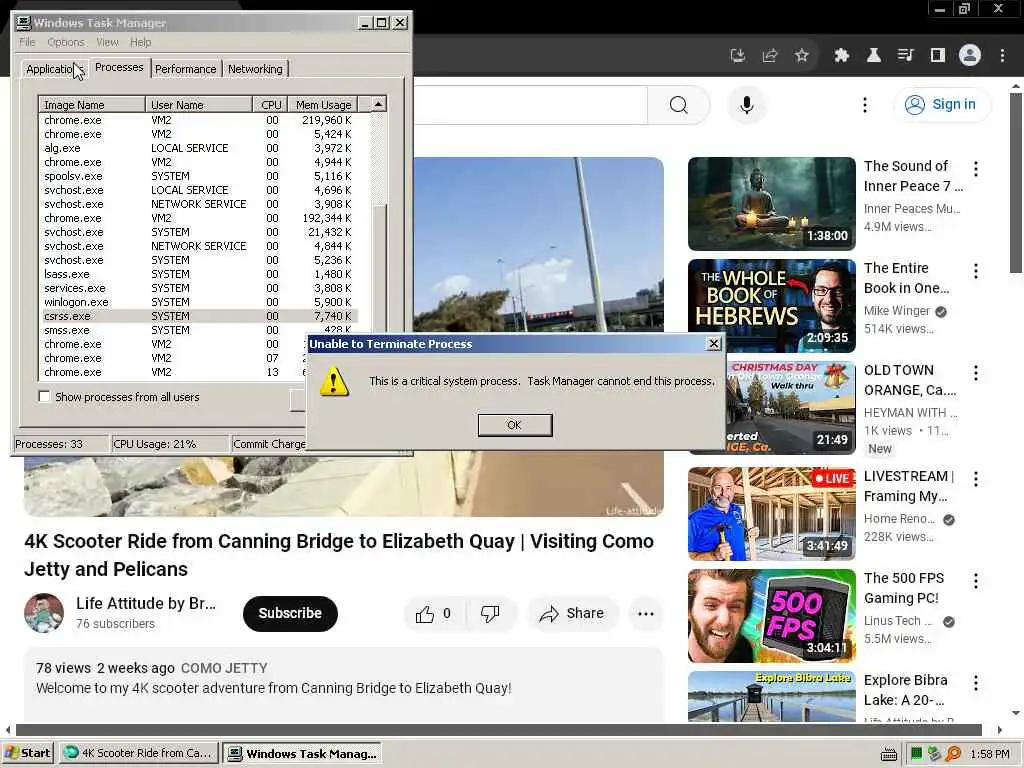This screenshot has height=768, width=1024.
Task: Open the Life Attitude by Br... channel name
Action: [146, 603]
